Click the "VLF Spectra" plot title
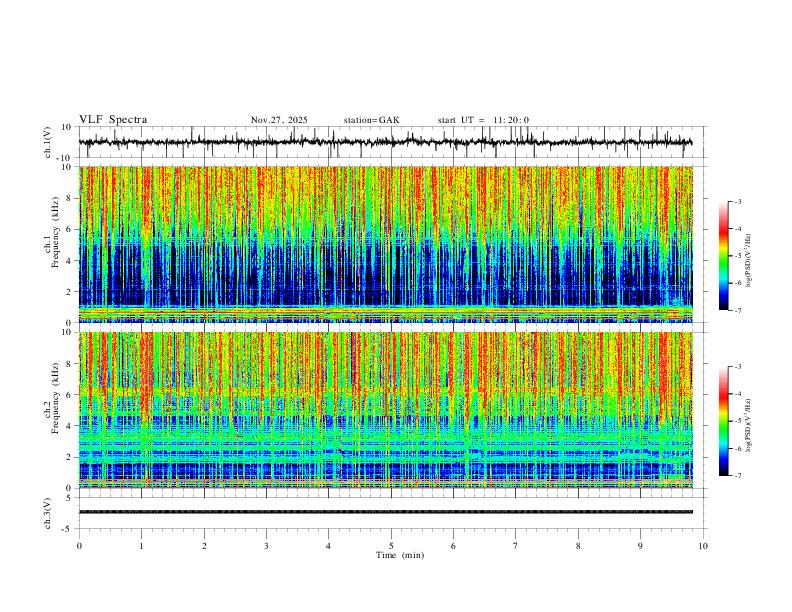792x612 pixels. (x=113, y=120)
